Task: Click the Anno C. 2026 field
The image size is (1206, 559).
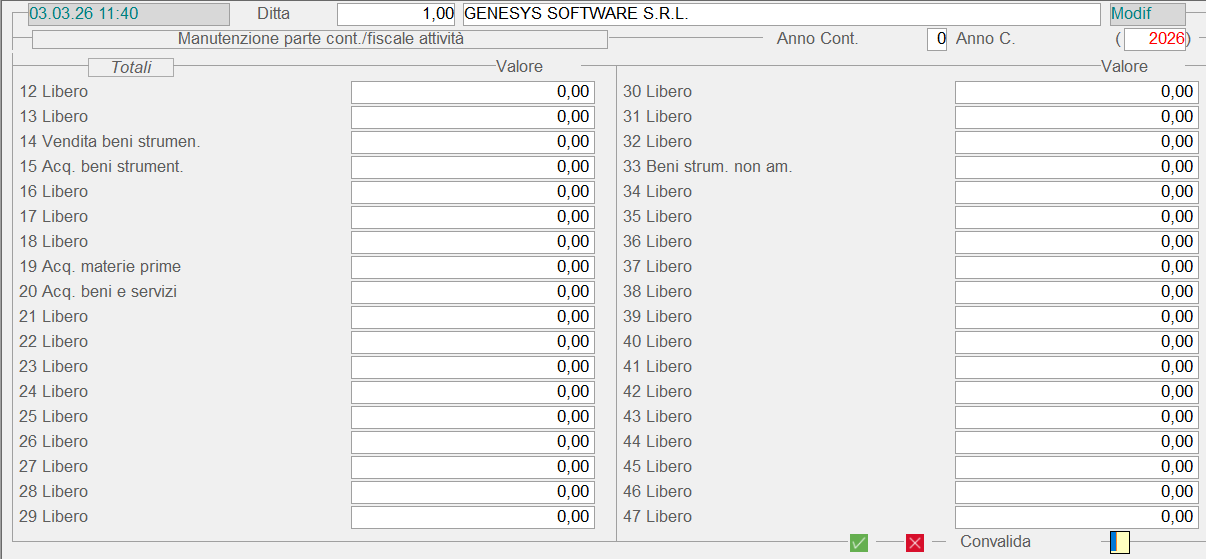Action: tap(1155, 39)
